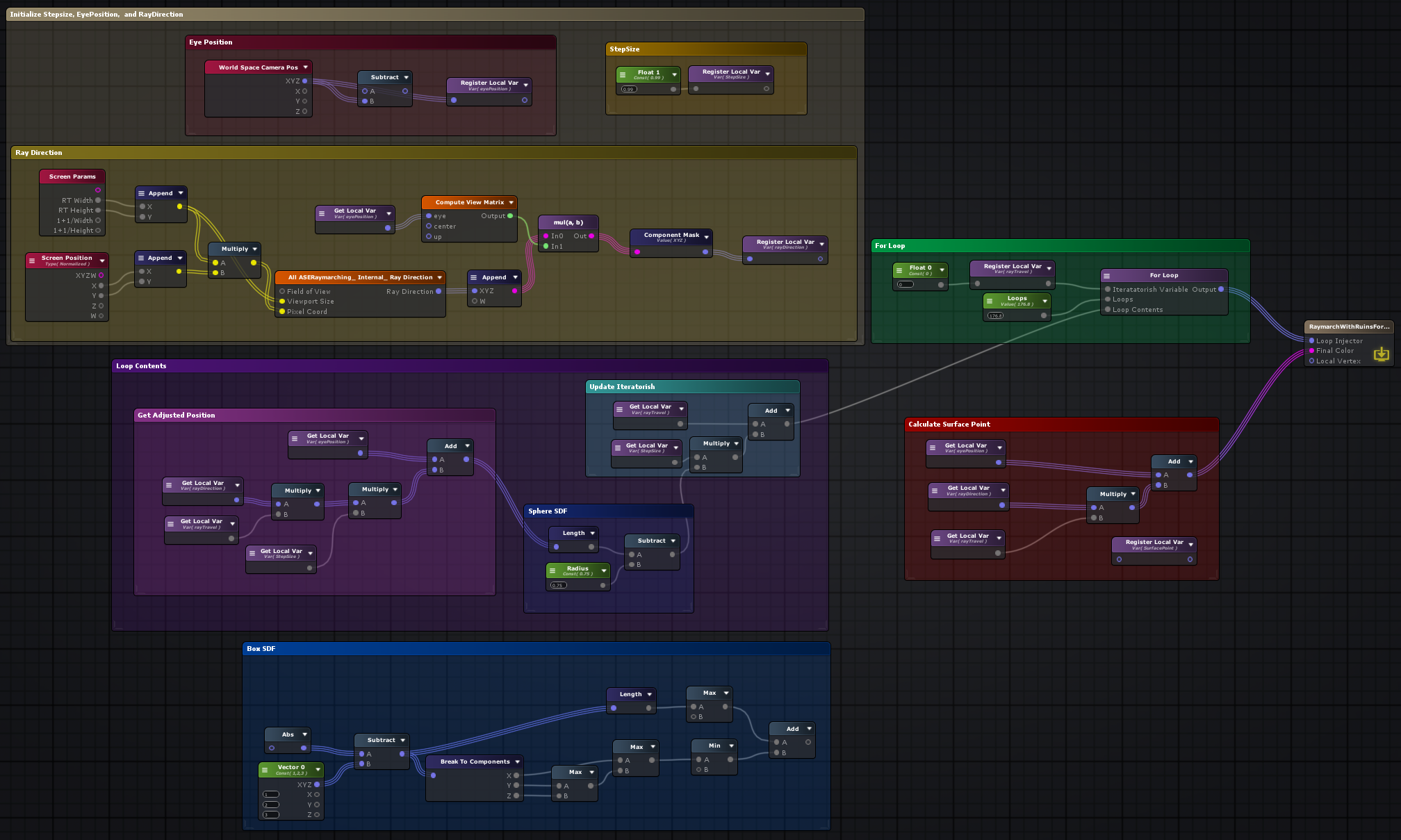Open Break To Components dropdown arrow
Image resolution: width=1401 pixels, height=840 pixels.
(x=517, y=761)
